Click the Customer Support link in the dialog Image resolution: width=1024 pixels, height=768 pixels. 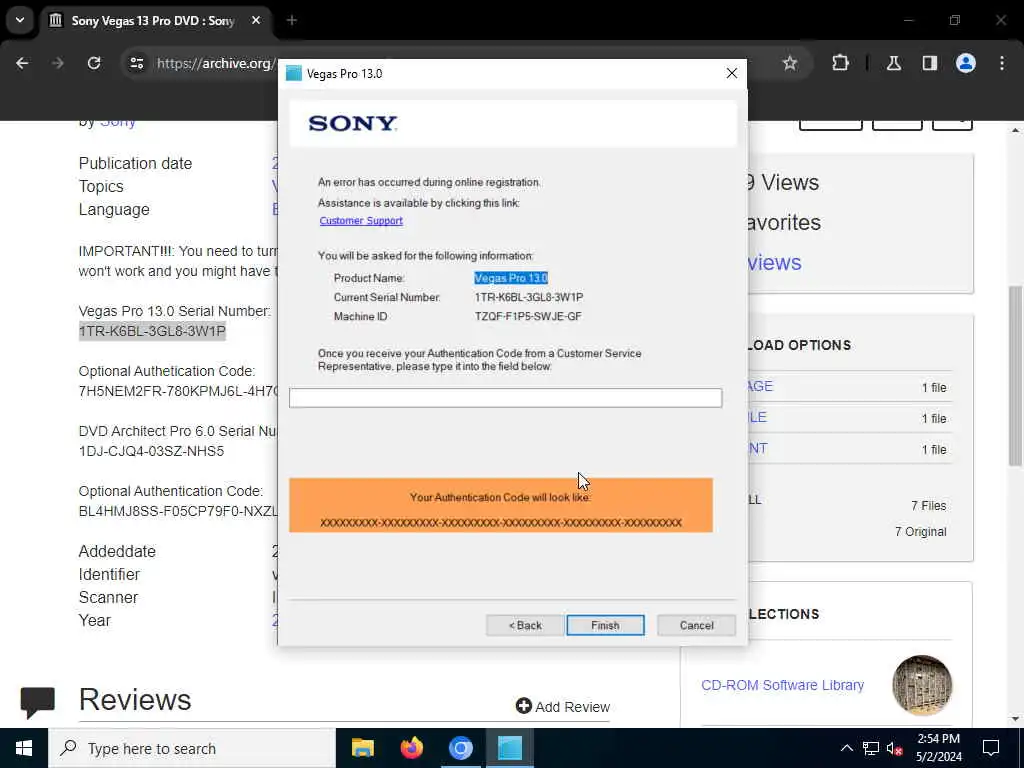pyautogui.click(x=360, y=221)
